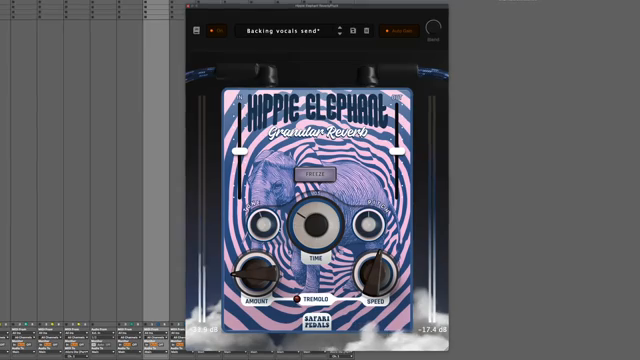Open highlighted track's 'All Channels' dropdown

point(156,338)
